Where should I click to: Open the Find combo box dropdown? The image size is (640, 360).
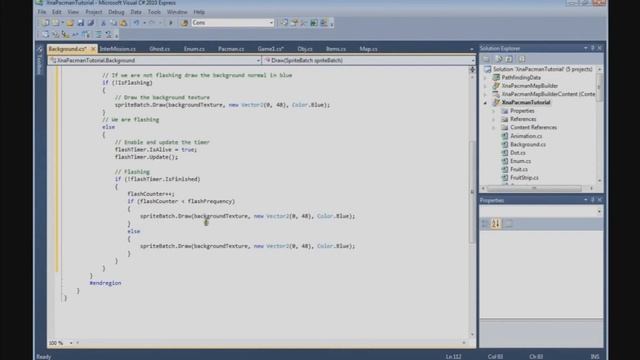271,23
